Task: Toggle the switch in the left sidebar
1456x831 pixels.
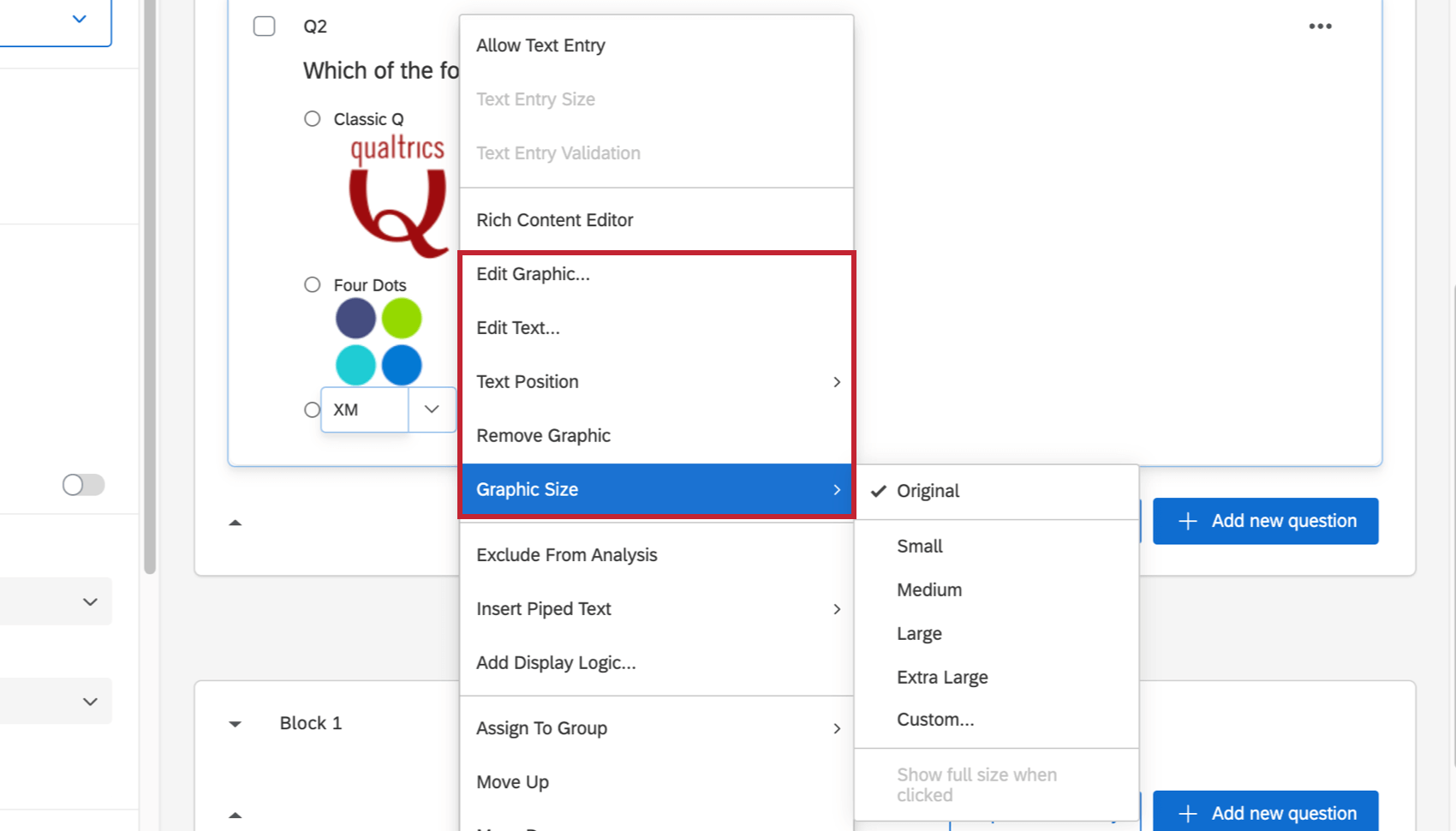Action: pyautogui.click(x=82, y=485)
